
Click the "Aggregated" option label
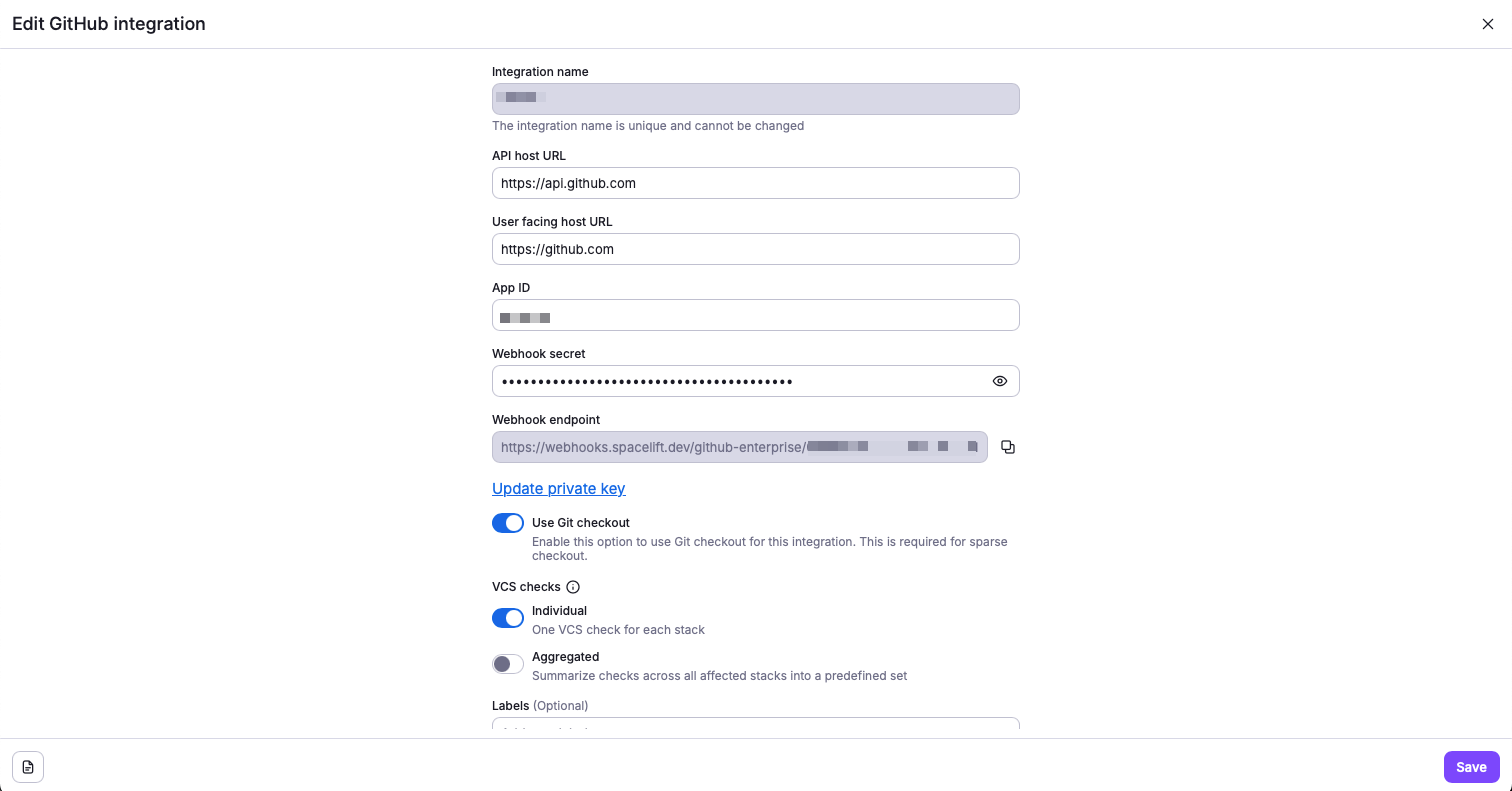tap(565, 657)
